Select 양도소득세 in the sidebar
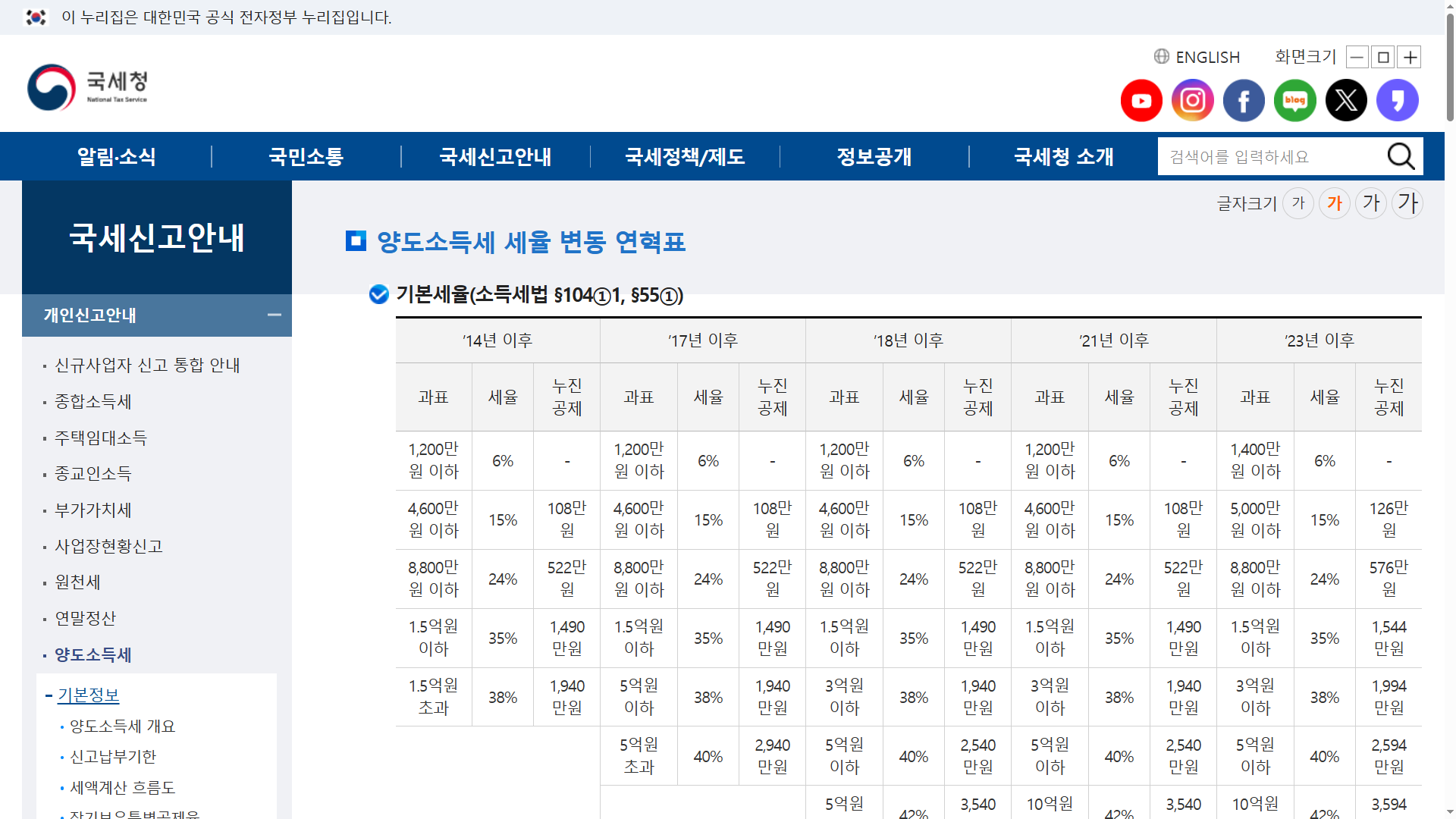Screen dimensions: 1456x819 point(93,655)
